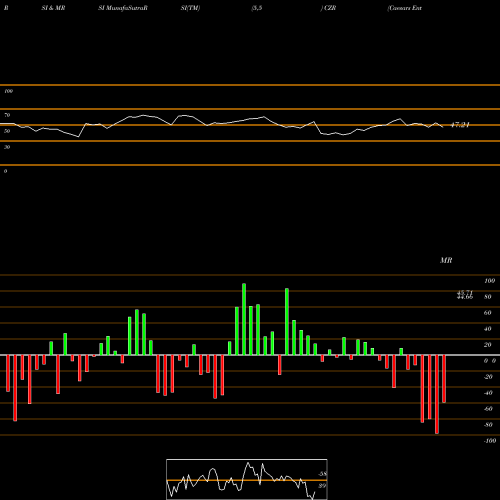Click the value 39 in mini chart
This screenshot has width=500, height=500.
pyautogui.click(x=322, y=486)
